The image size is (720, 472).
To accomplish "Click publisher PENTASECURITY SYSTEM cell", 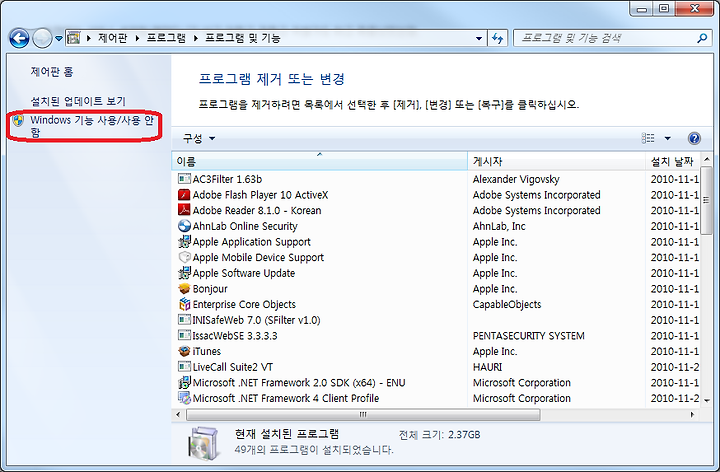I will [x=529, y=336].
